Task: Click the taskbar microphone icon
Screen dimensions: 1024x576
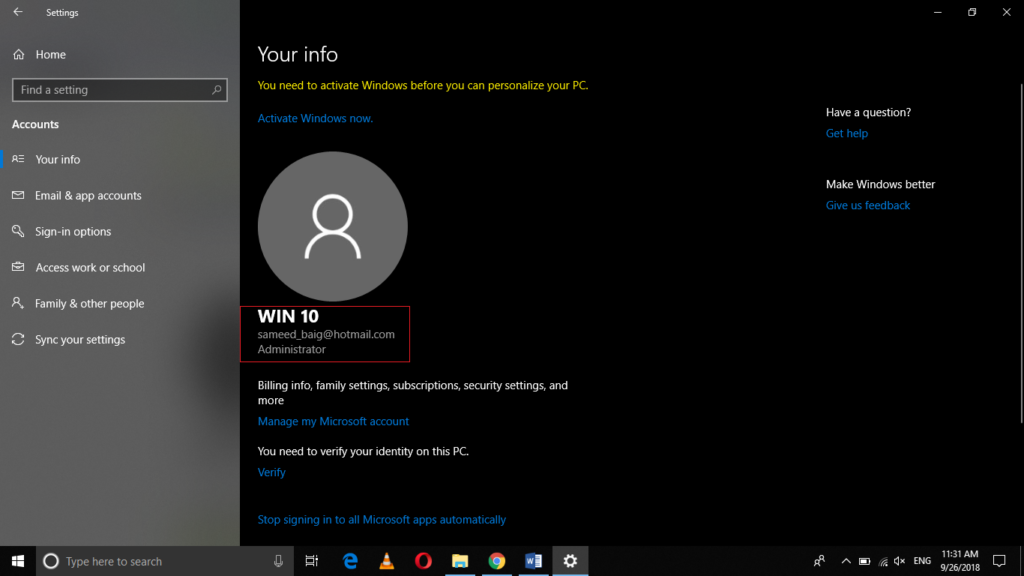Action: tap(278, 561)
